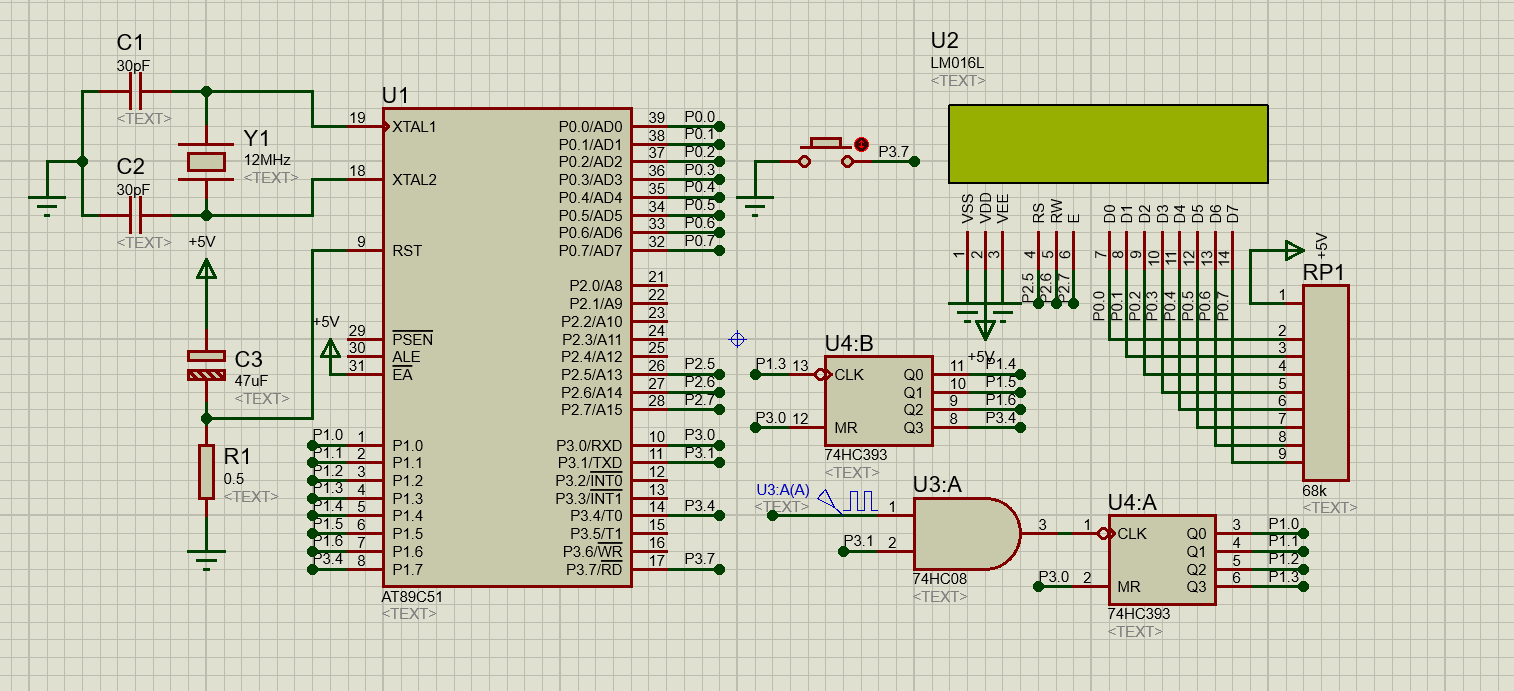
Task: Click the push button switch symbol
Action: 828,151
